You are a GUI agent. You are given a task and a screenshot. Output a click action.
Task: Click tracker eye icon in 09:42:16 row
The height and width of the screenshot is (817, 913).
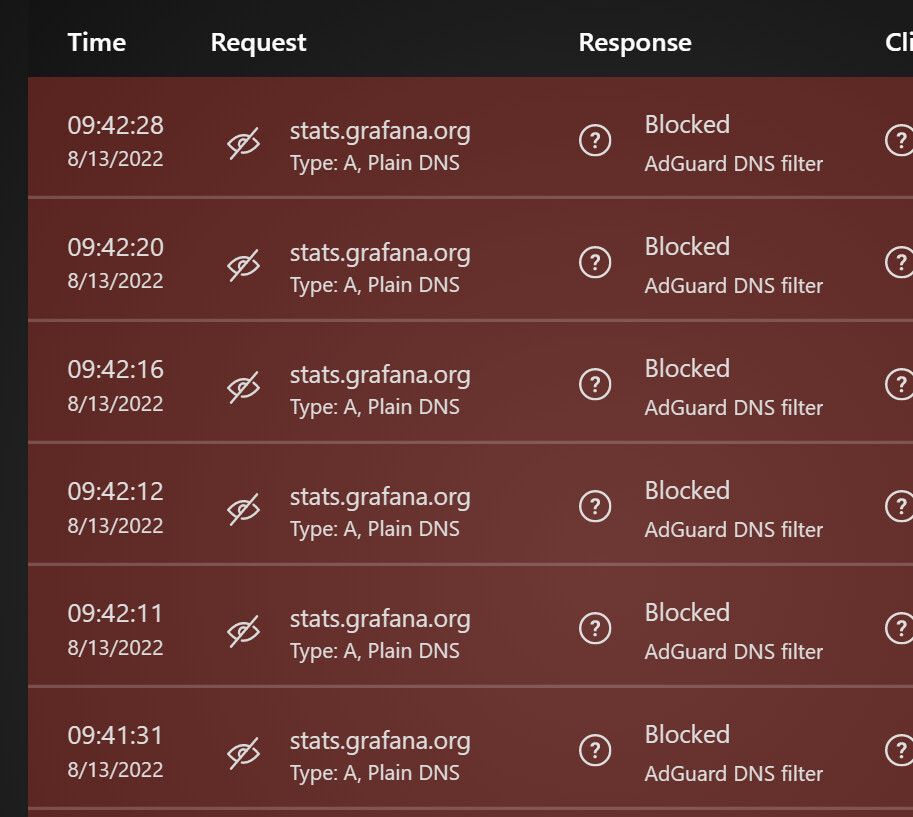point(243,387)
